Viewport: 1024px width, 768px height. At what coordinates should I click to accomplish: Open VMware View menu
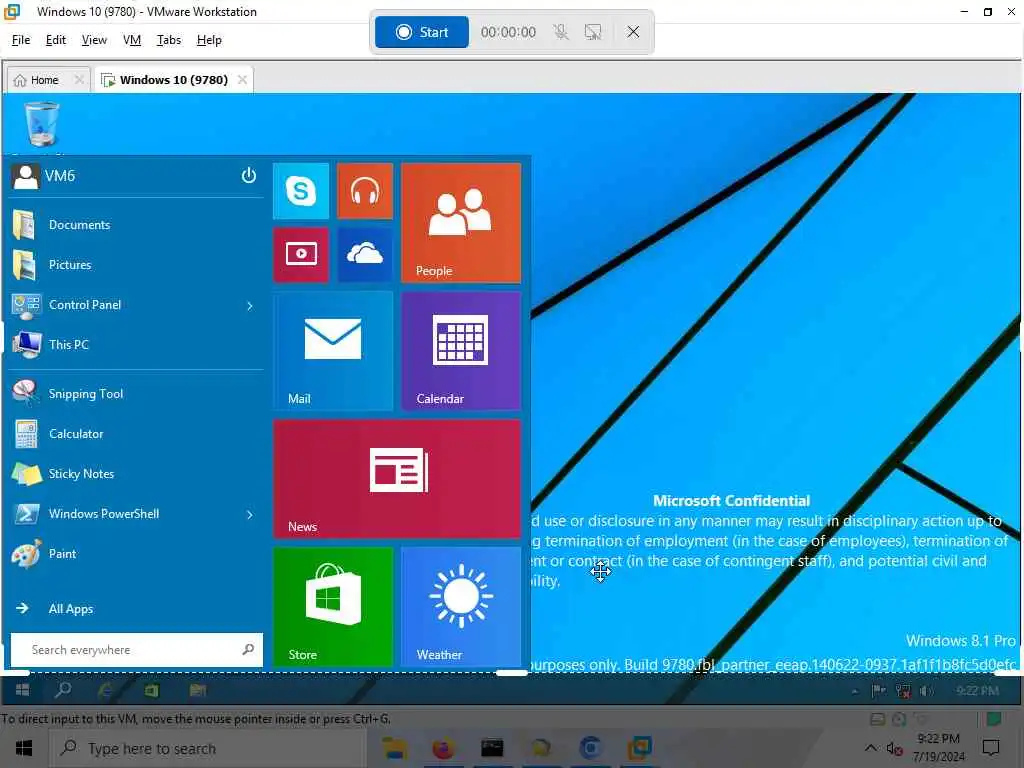(x=94, y=40)
